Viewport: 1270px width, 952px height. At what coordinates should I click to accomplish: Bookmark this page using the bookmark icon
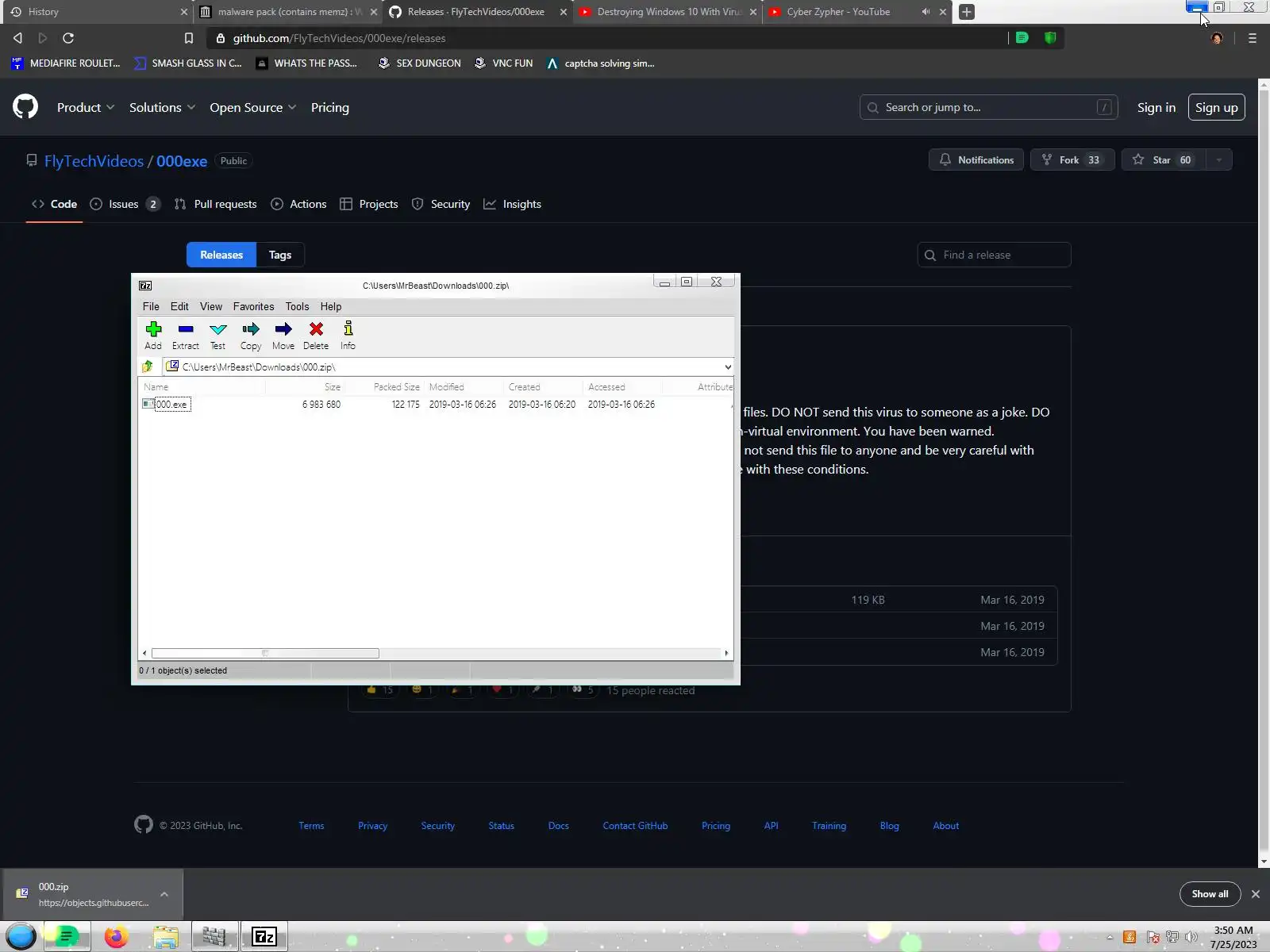click(x=188, y=38)
